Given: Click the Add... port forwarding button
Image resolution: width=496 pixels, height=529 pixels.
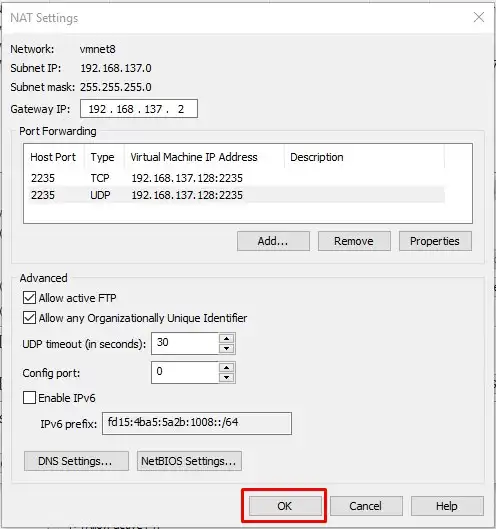Looking at the screenshot, I should (273, 241).
